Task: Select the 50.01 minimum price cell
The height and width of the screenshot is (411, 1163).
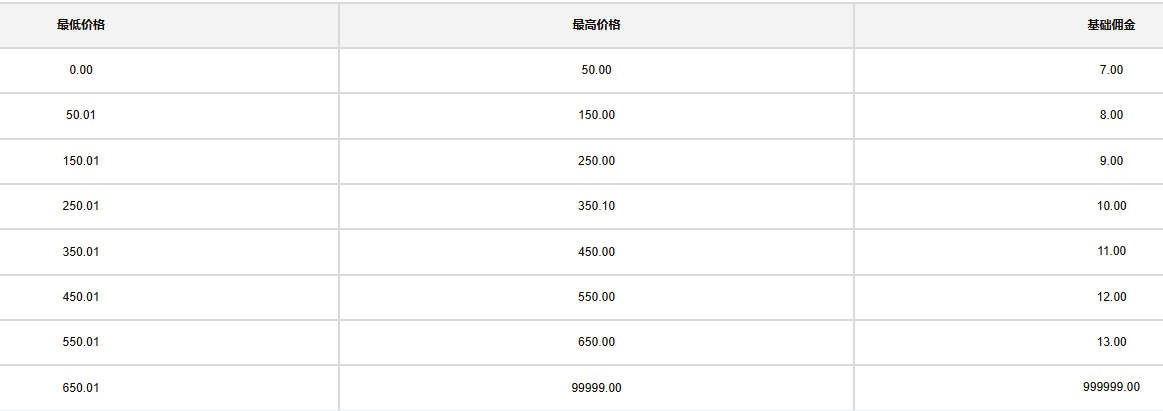Action: pos(81,115)
